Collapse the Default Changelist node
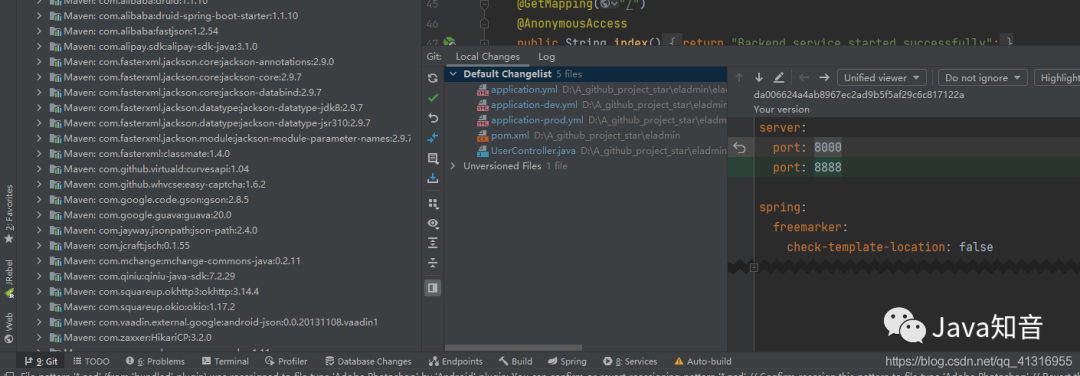This screenshot has width=1080, height=376. [453, 74]
